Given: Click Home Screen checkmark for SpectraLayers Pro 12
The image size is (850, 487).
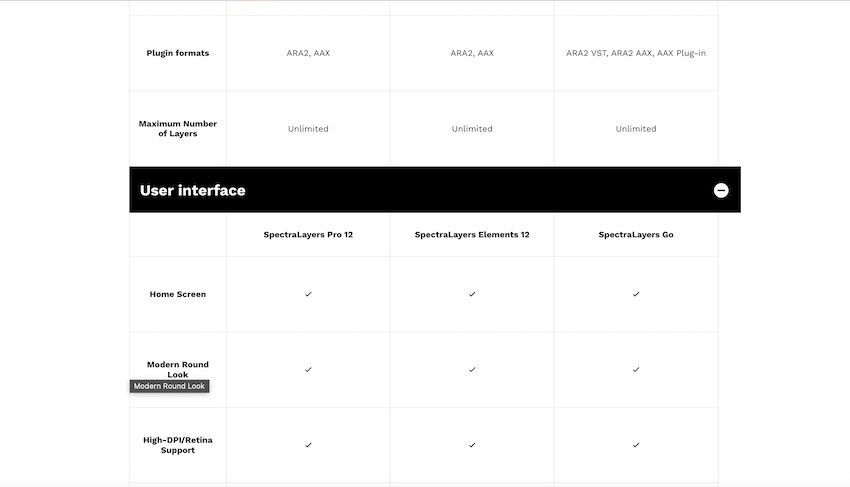Looking at the screenshot, I should click(308, 294).
